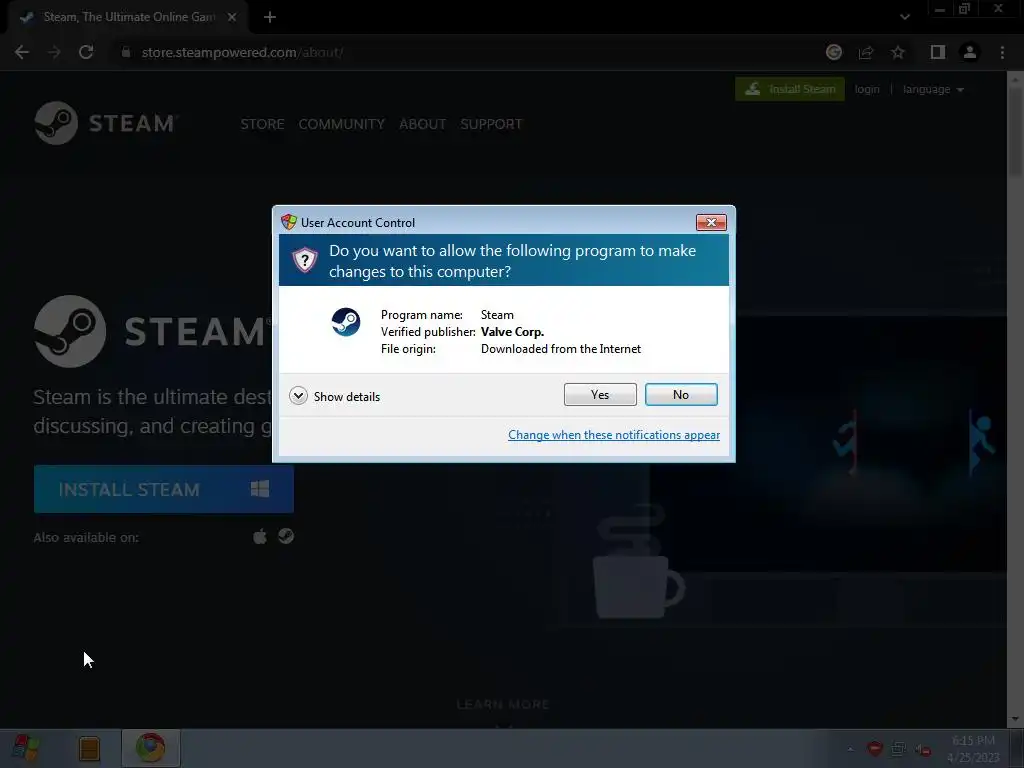This screenshot has width=1024, height=768.
Task: Open the Windows Start button
Action: 26,748
